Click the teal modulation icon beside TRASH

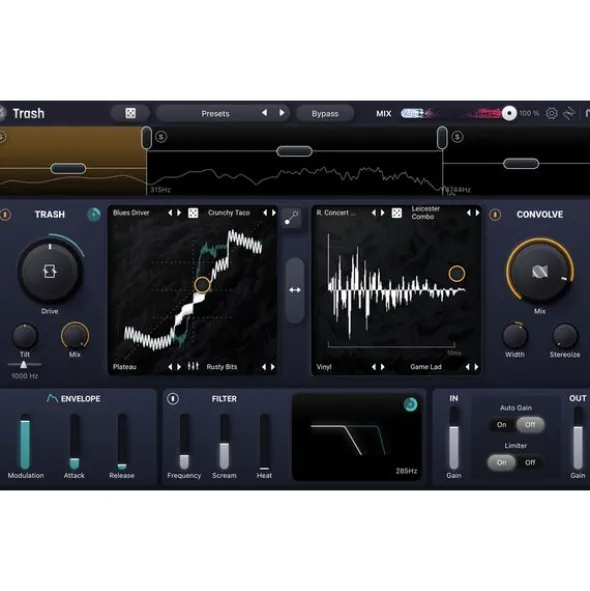[94, 214]
